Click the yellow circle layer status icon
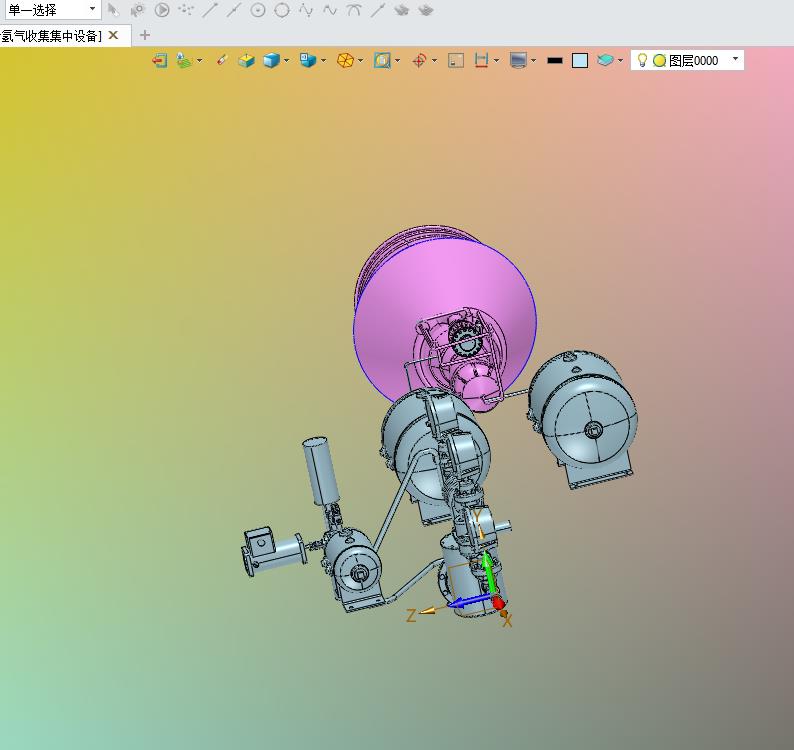Screen dimensions: 794x750 coord(659,61)
